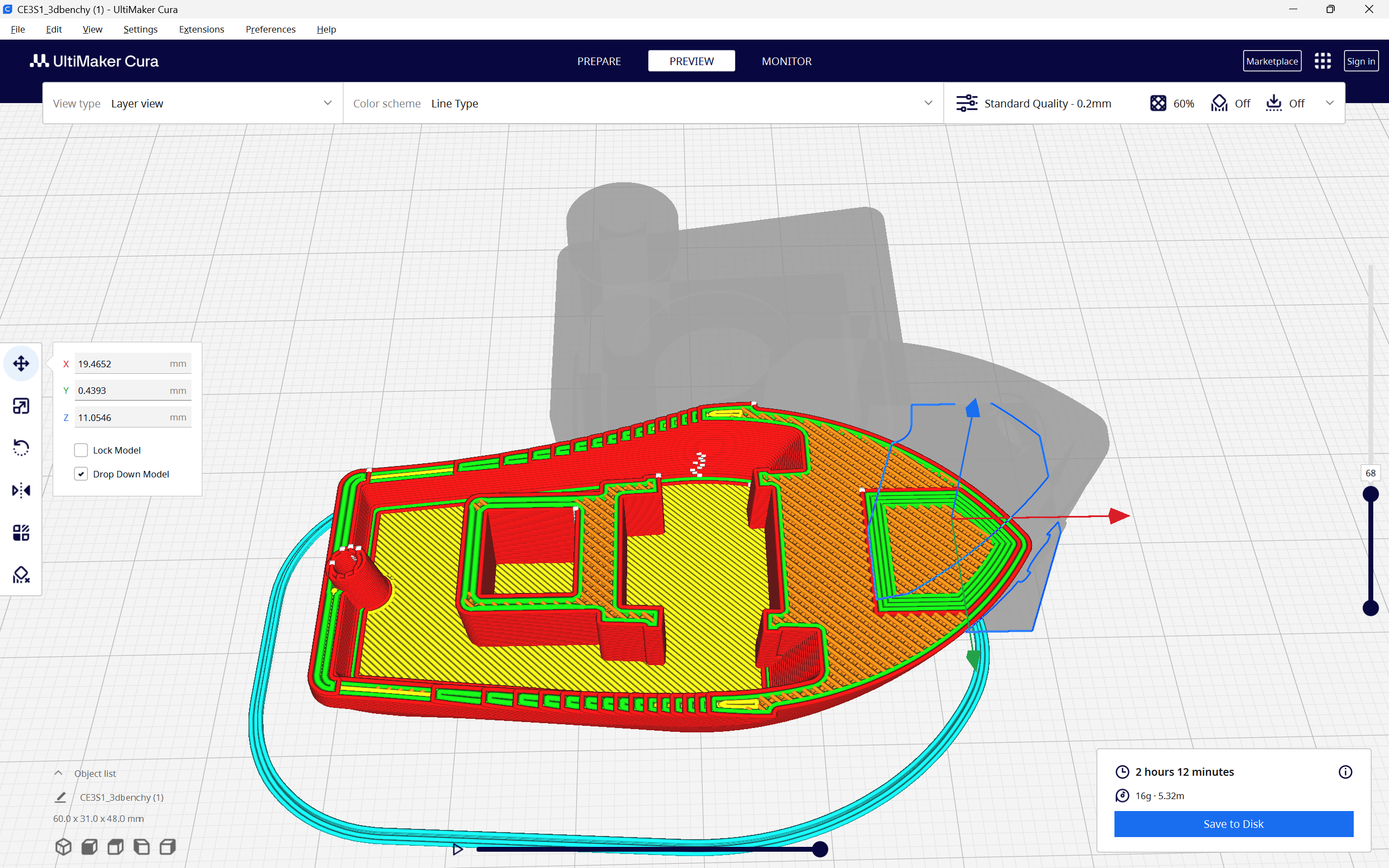Click the 60% infill icon
The height and width of the screenshot is (868, 1389).
[x=1158, y=103]
